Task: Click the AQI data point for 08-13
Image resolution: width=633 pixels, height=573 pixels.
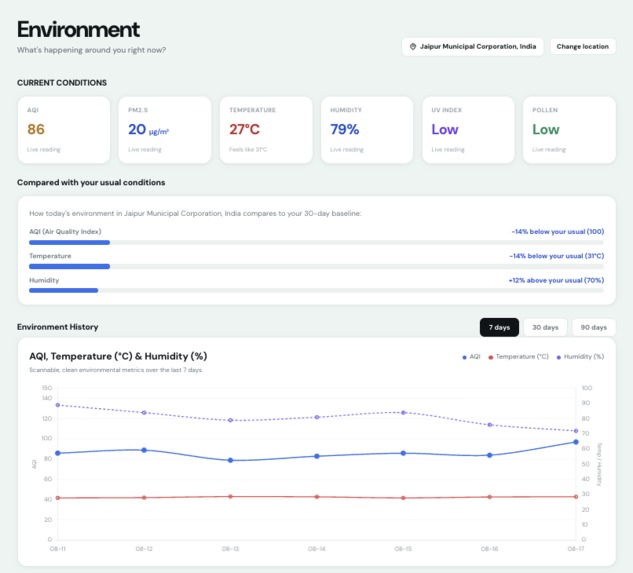Action: (x=231, y=460)
